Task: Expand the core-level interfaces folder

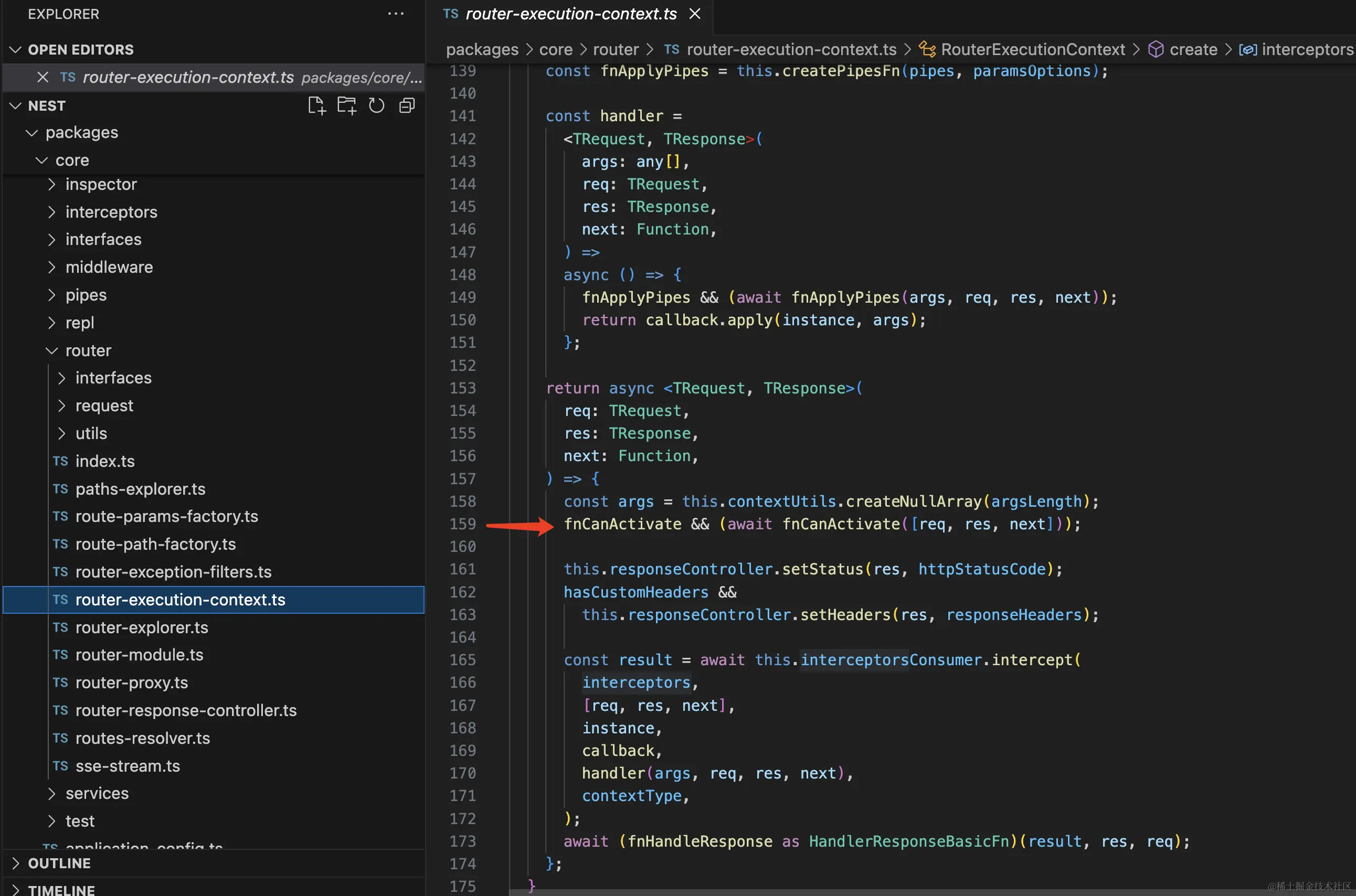Action: (52, 239)
